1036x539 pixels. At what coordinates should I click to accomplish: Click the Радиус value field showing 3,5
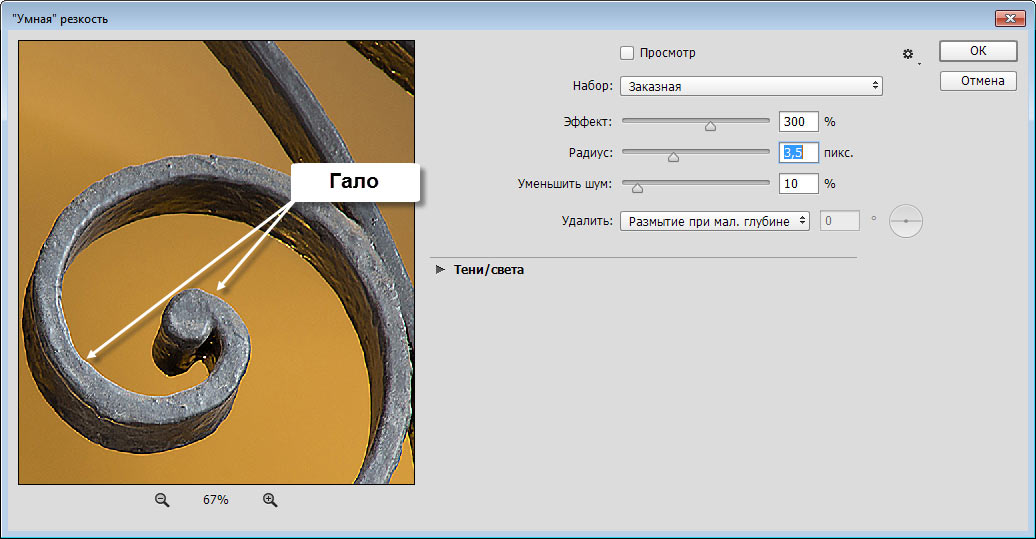pos(798,153)
